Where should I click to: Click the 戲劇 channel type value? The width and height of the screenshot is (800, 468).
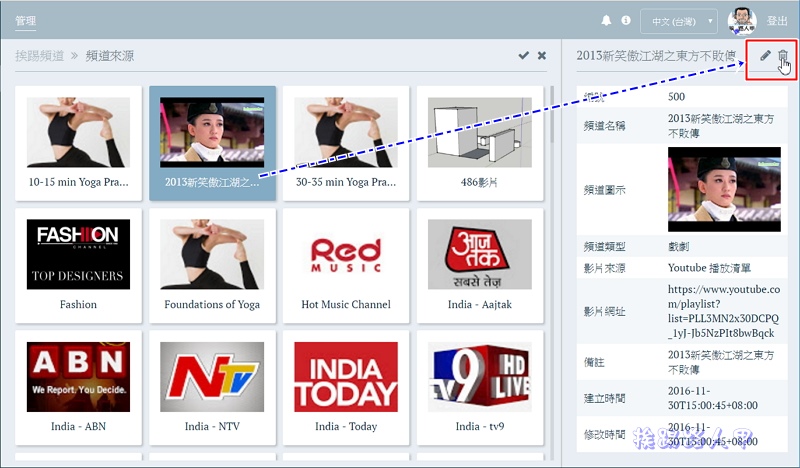pyautogui.click(x=678, y=247)
